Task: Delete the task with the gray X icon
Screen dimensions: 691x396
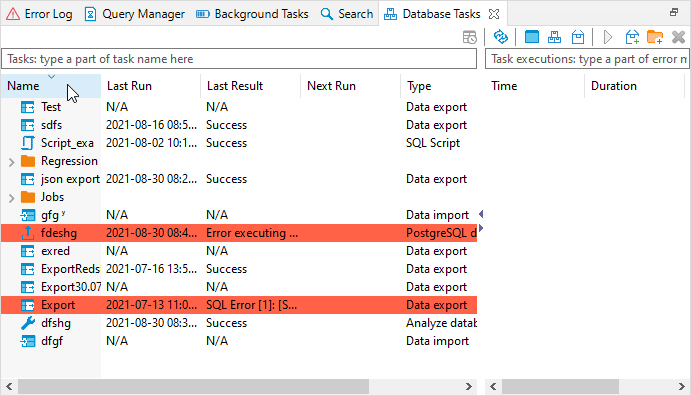Action: pyautogui.click(x=679, y=37)
